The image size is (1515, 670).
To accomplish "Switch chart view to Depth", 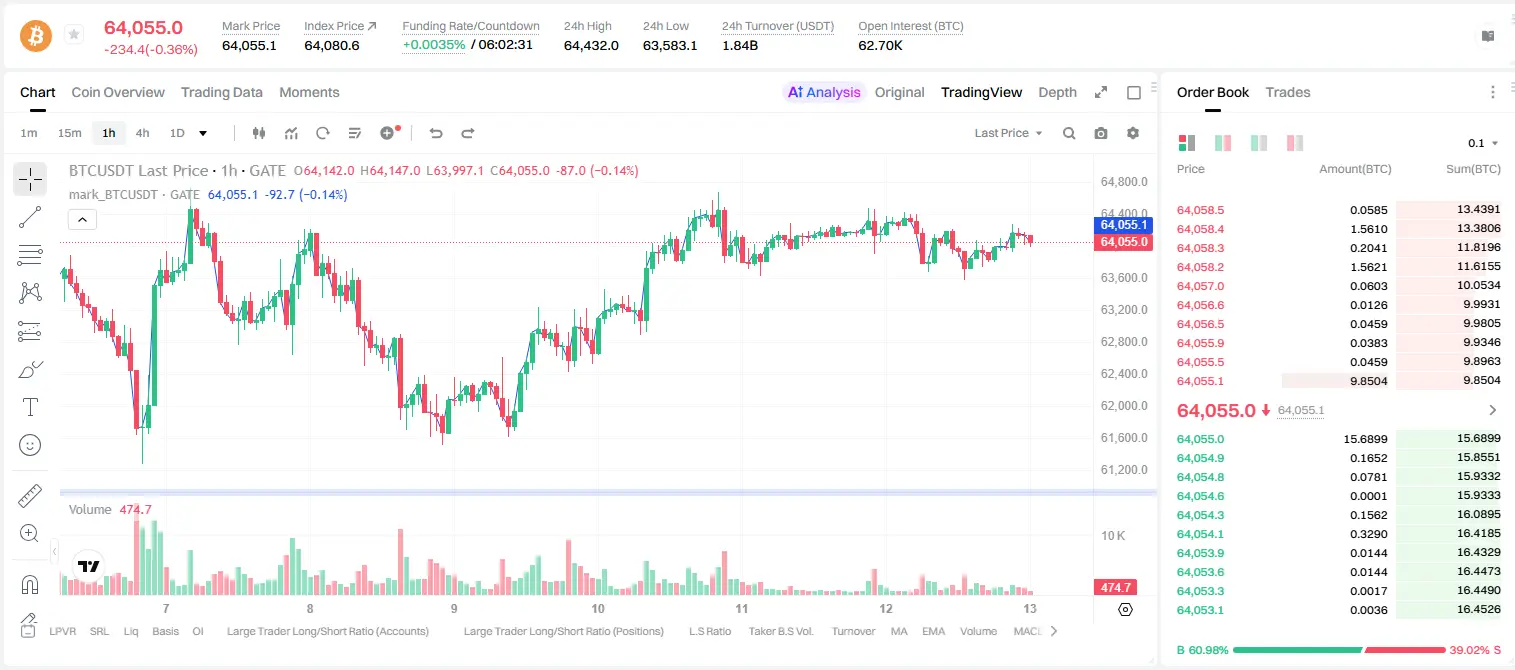I will tap(1057, 92).
